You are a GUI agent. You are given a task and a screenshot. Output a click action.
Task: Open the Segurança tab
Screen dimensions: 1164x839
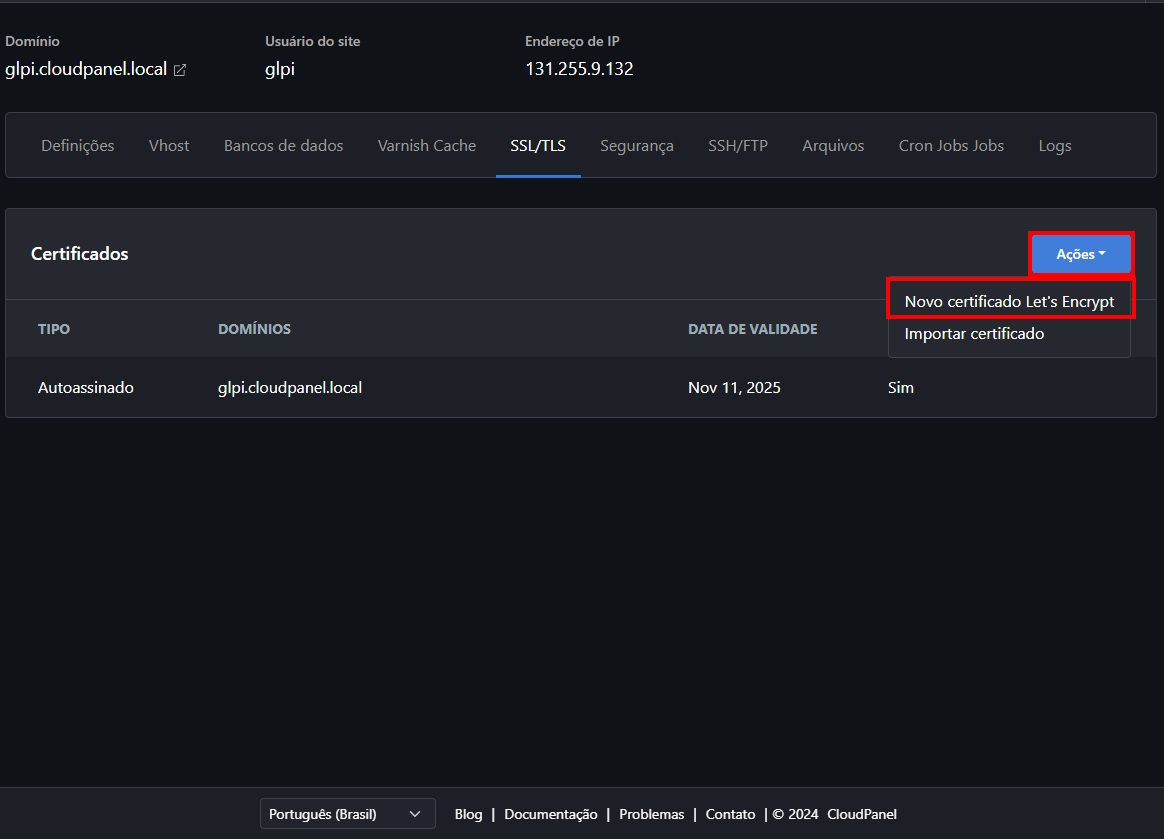637,146
